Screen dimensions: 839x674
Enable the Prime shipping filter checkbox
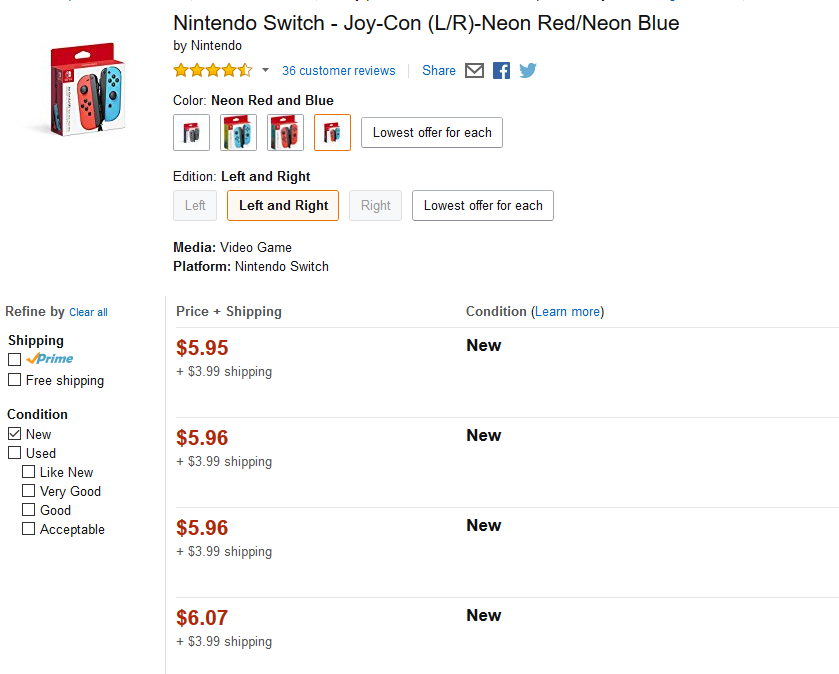[15, 359]
